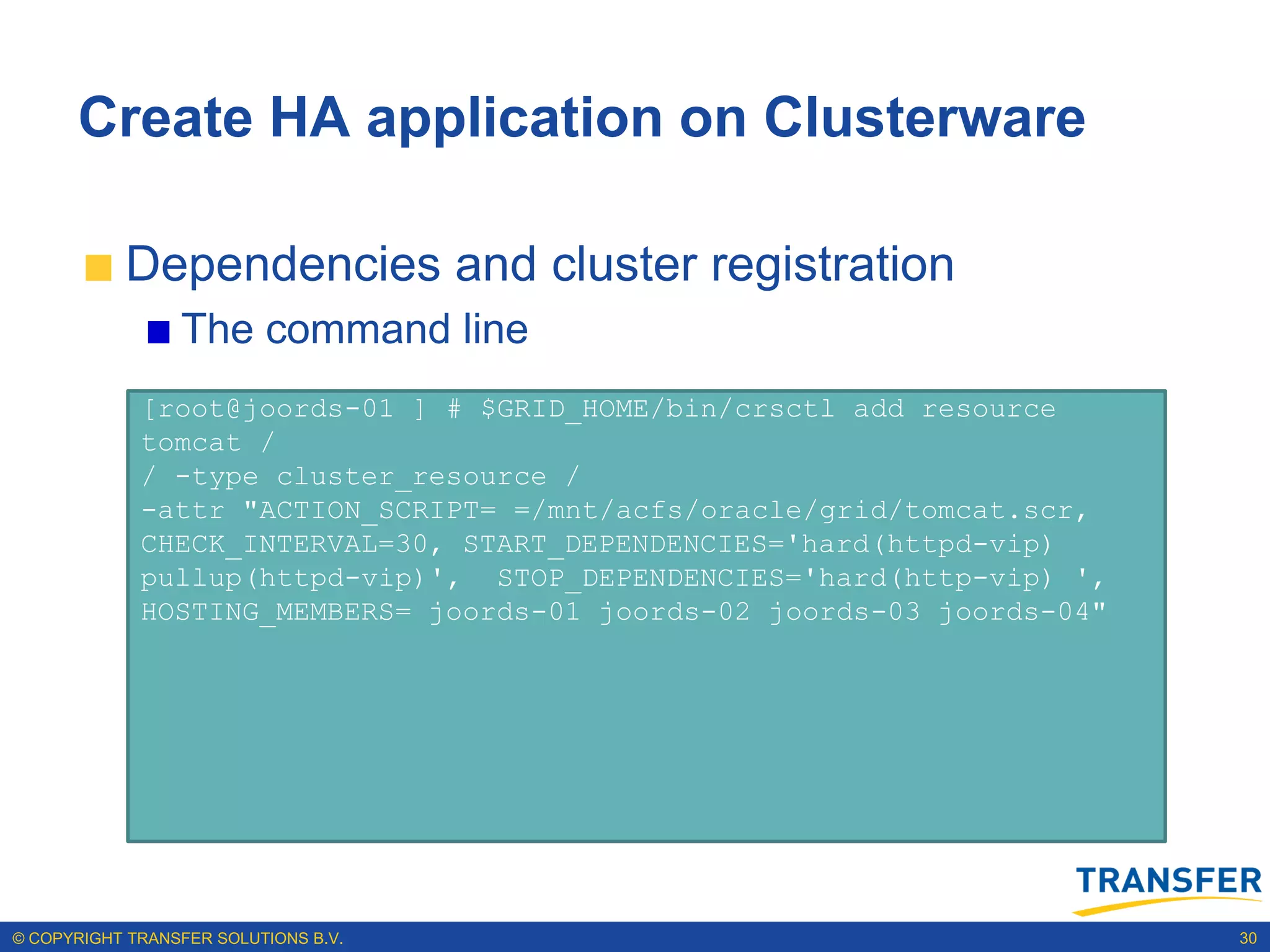Click the '[root@joords-01 ] #' prompt line
1270x952 pixels.
599,409
